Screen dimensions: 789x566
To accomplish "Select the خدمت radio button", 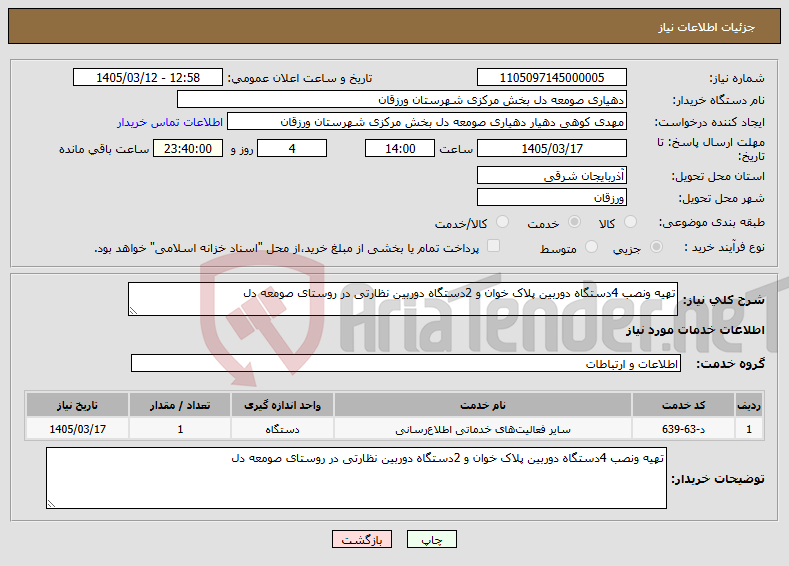I will coord(574,222).
